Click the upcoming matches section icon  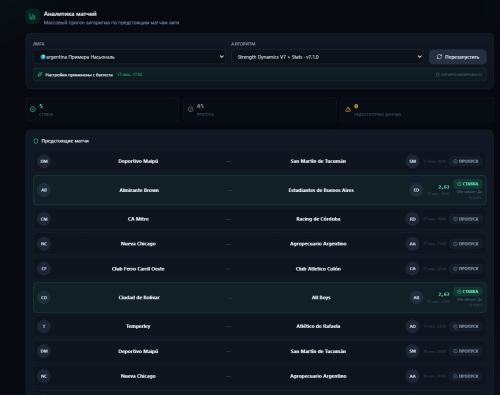(36, 141)
